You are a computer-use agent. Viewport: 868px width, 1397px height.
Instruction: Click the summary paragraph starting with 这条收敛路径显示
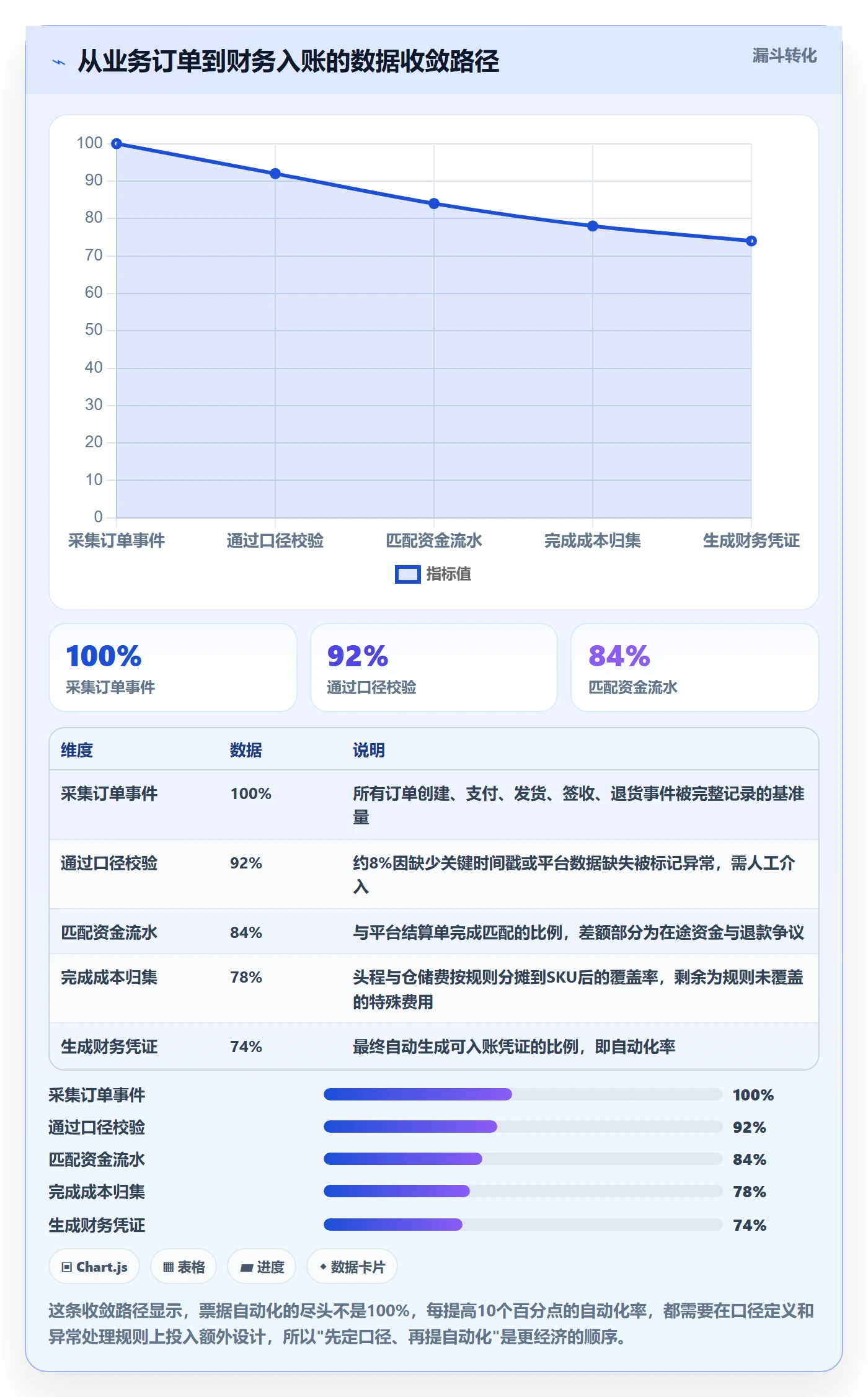(x=432, y=1324)
